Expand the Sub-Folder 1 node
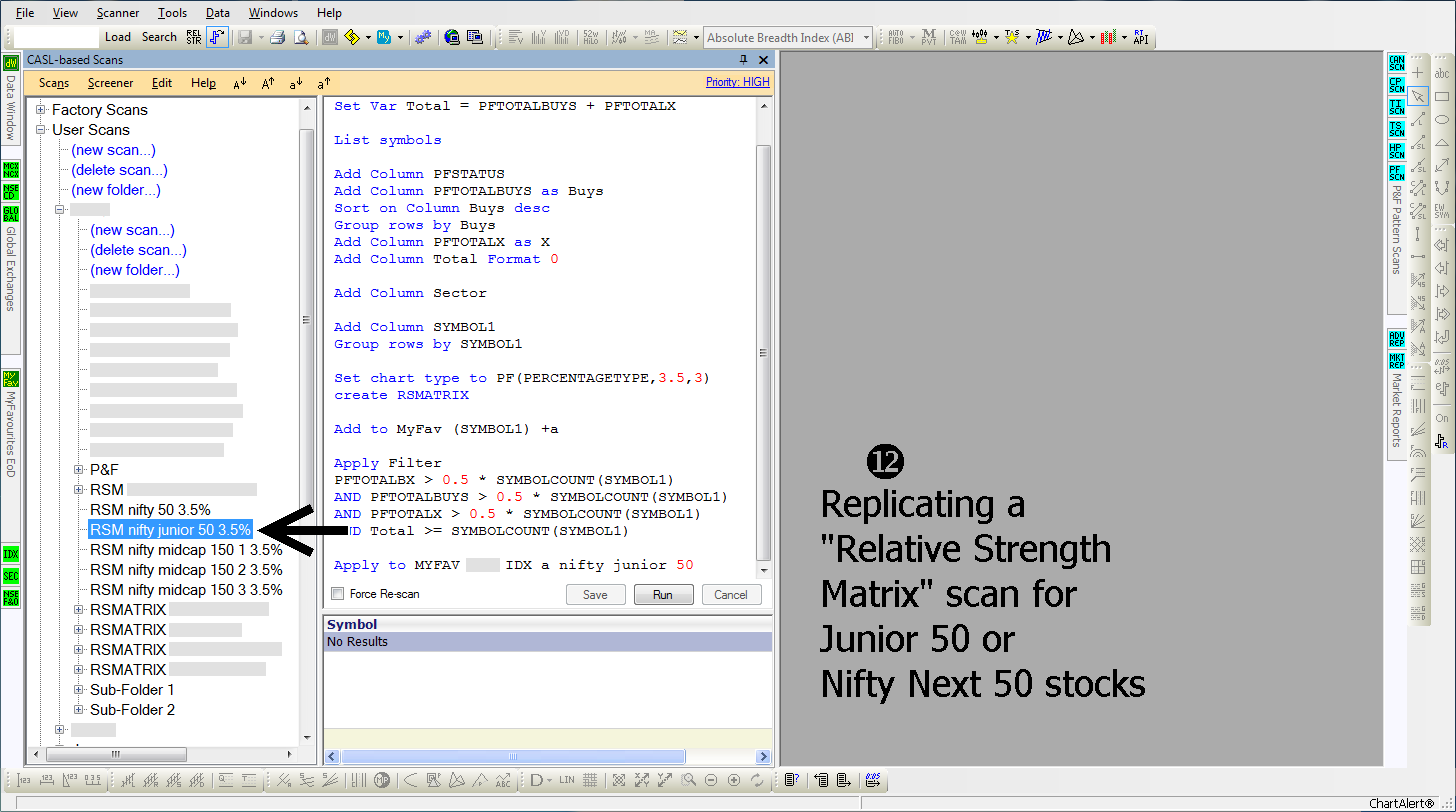Image resolution: width=1456 pixels, height=812 pixels. 79,689
